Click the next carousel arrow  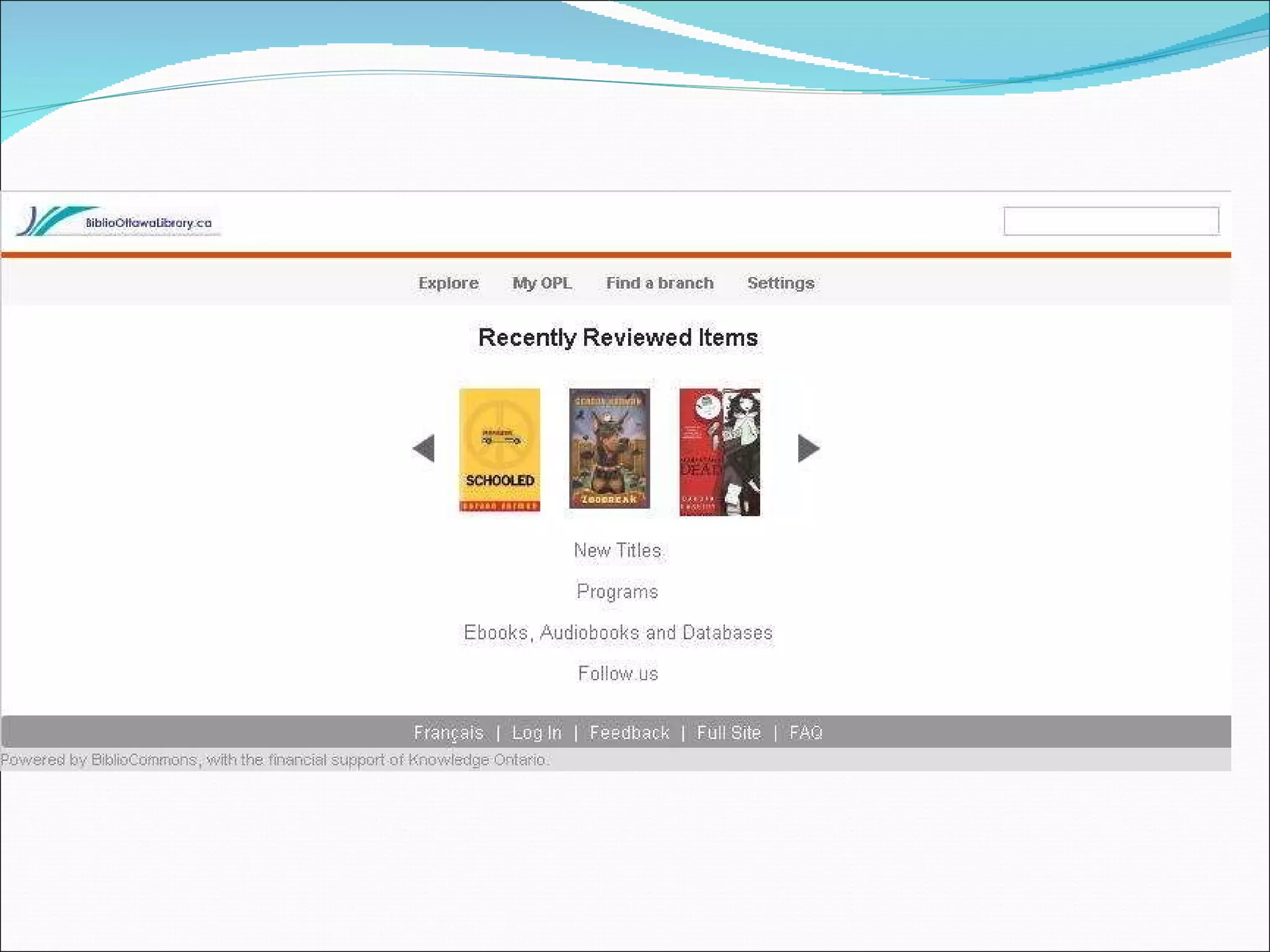coord(808,448)
